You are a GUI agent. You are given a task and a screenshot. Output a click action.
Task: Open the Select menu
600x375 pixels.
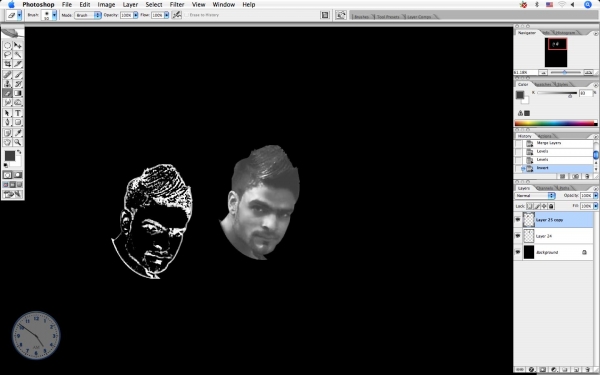click(x=154, y=5)
